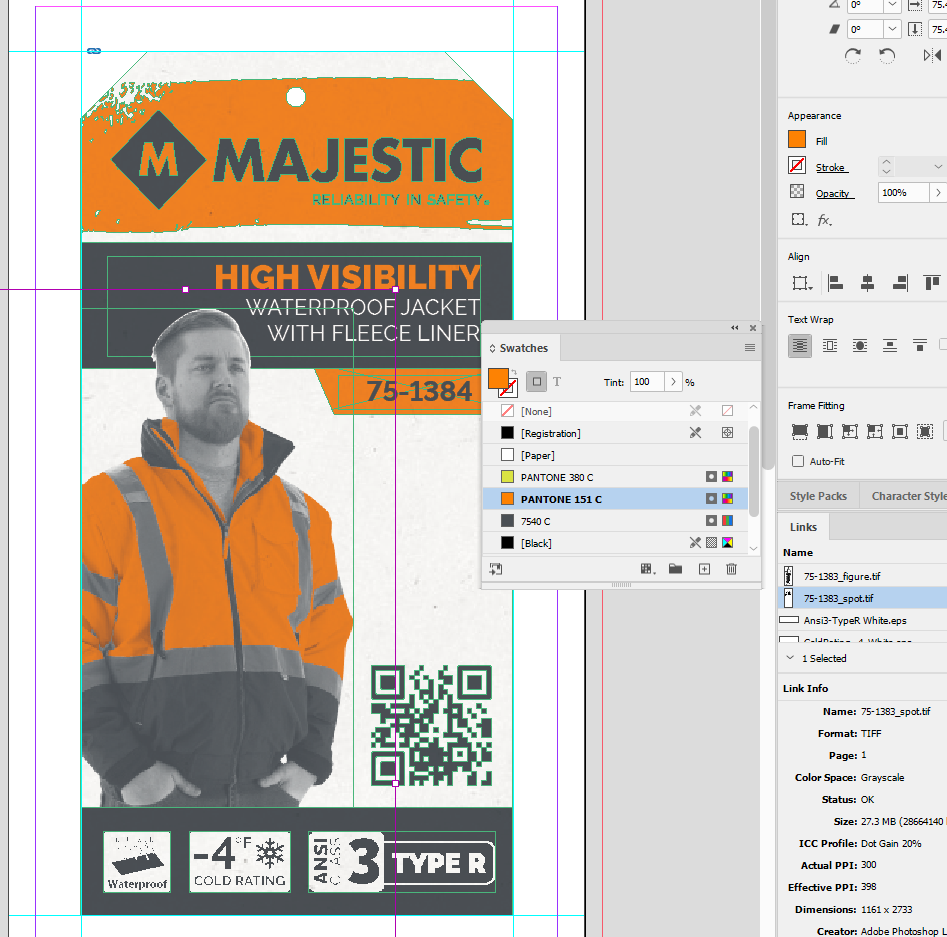Collapse the Swatches panel to icons

pos(734,328)
